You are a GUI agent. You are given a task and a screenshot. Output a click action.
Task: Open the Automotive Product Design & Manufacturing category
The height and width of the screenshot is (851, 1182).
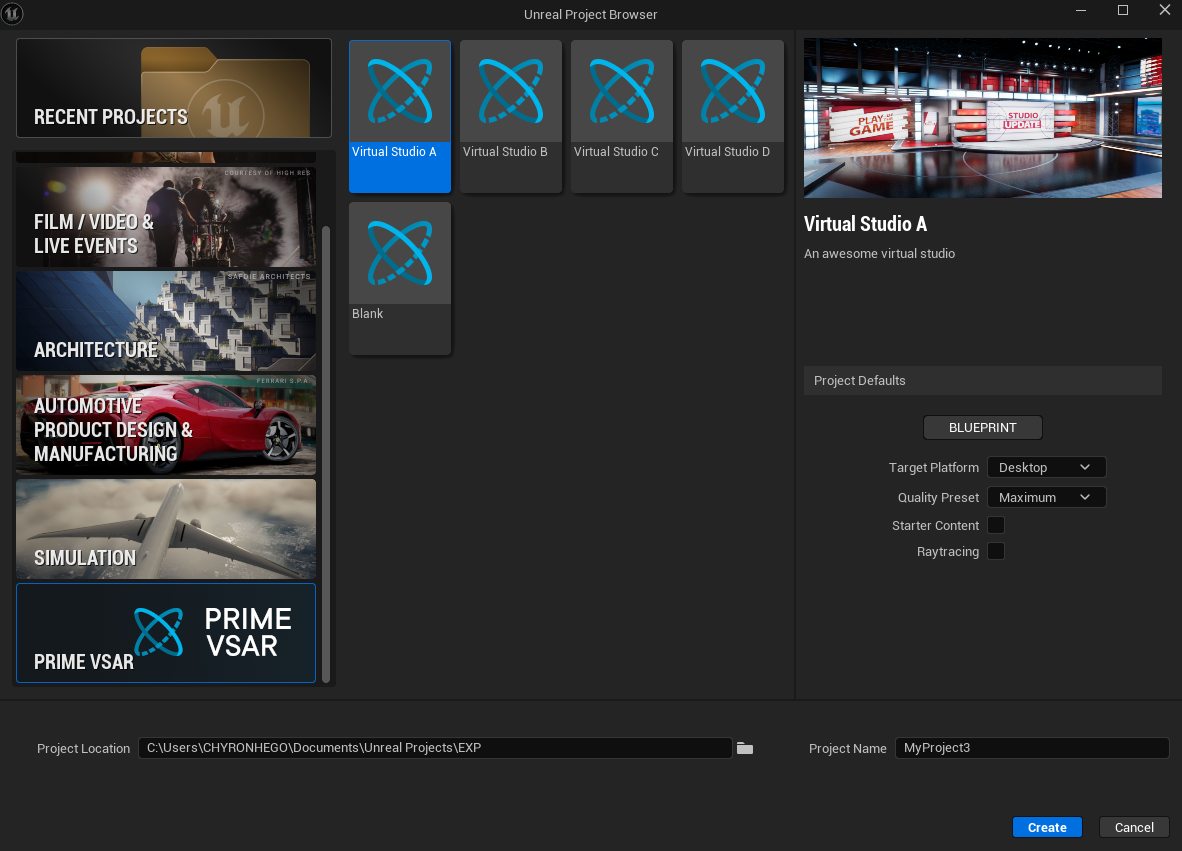point(166,425)
